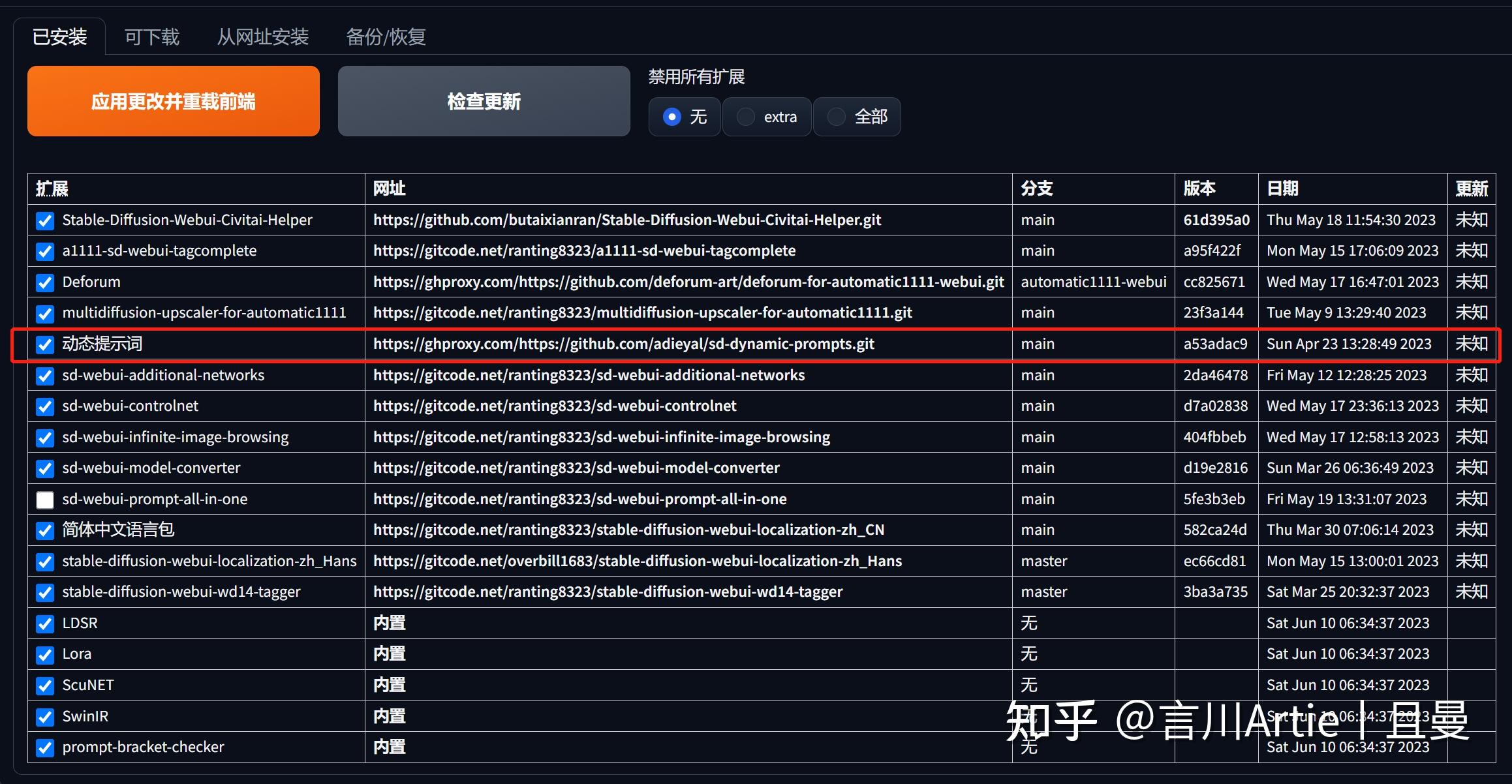Click the 应用更改并重载前端 button
The height and width of the screenshot is (784, 1512).
click(x=172, y=101)
